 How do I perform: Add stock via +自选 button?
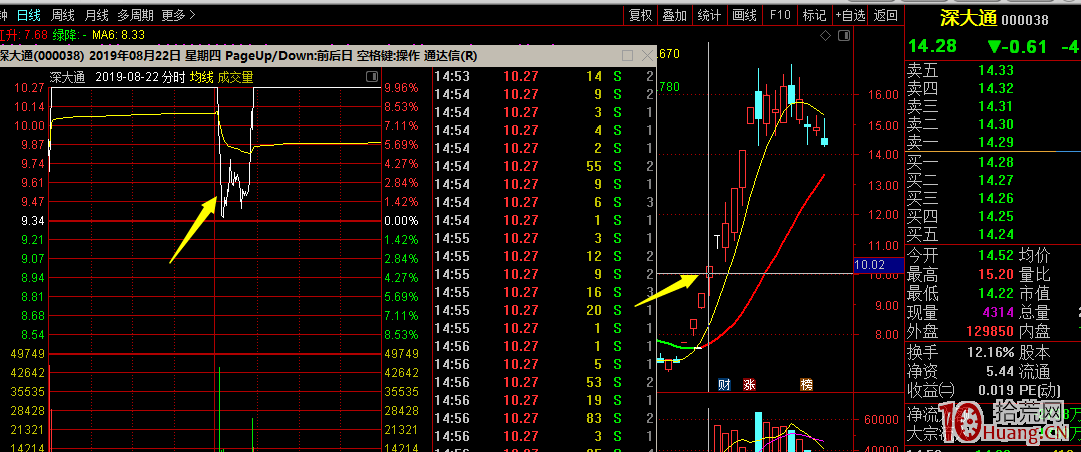(850, 14)
